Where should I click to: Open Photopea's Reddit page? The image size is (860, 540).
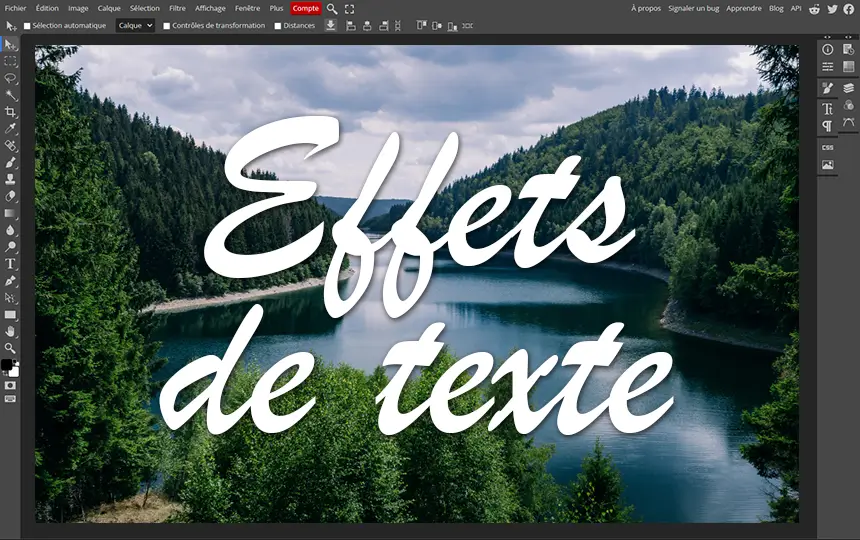pos(814,9)
